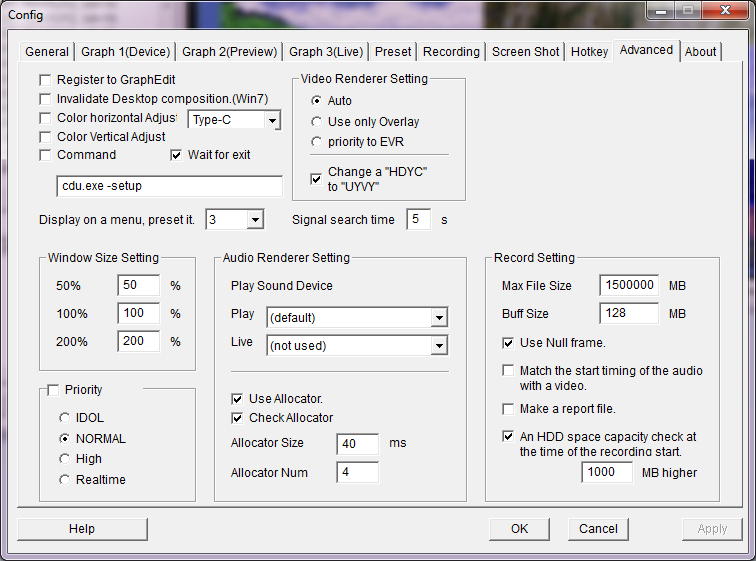This screenshot has height=561, width=756.
Task: Enable Register to GraphEdit checkbox
Action: [45, 80]
